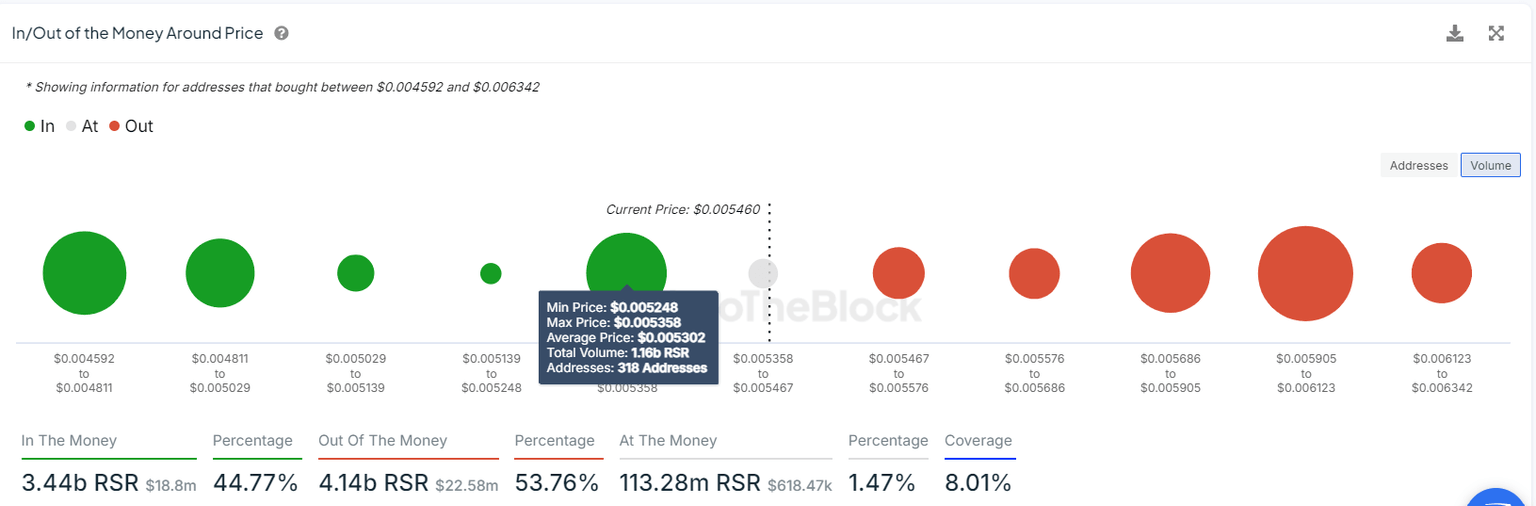Click the help question mark icon
The height and width of the screenshot is (506, 1536).
pos(282,33)
